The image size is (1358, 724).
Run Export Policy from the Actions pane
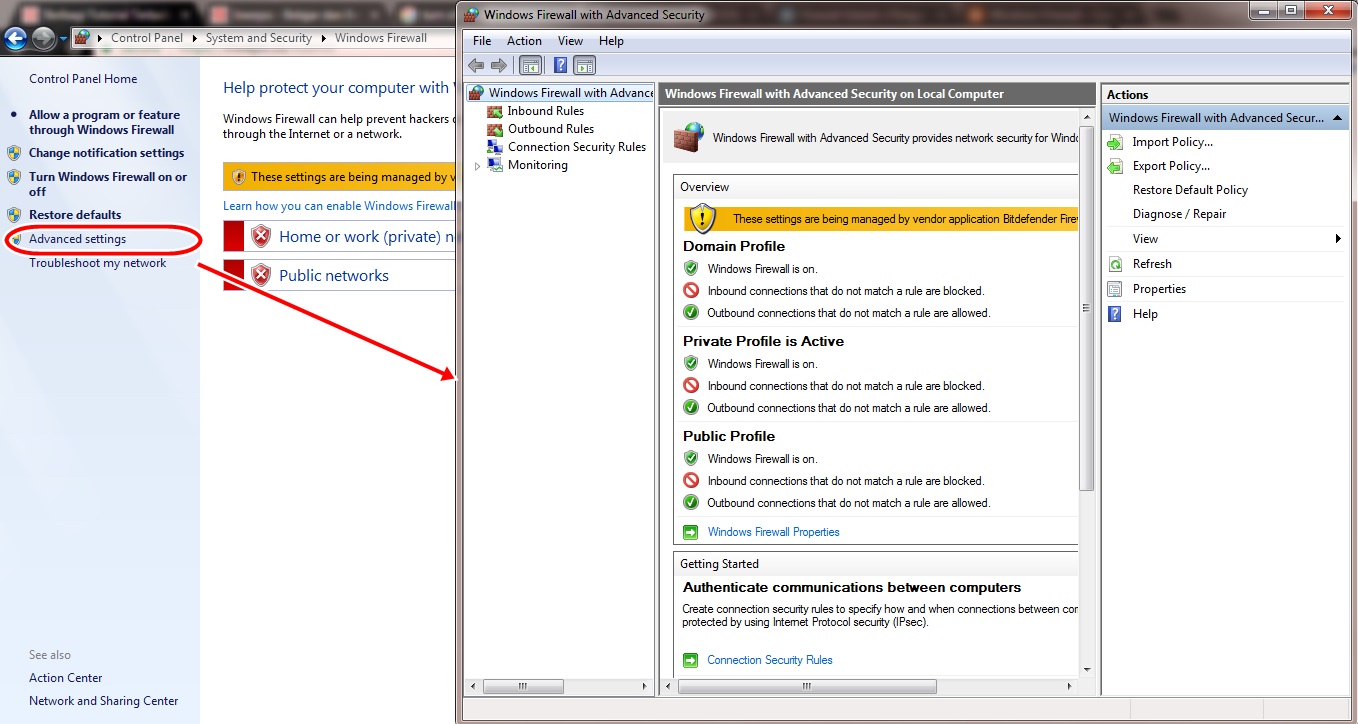(x=1171, y=166)
